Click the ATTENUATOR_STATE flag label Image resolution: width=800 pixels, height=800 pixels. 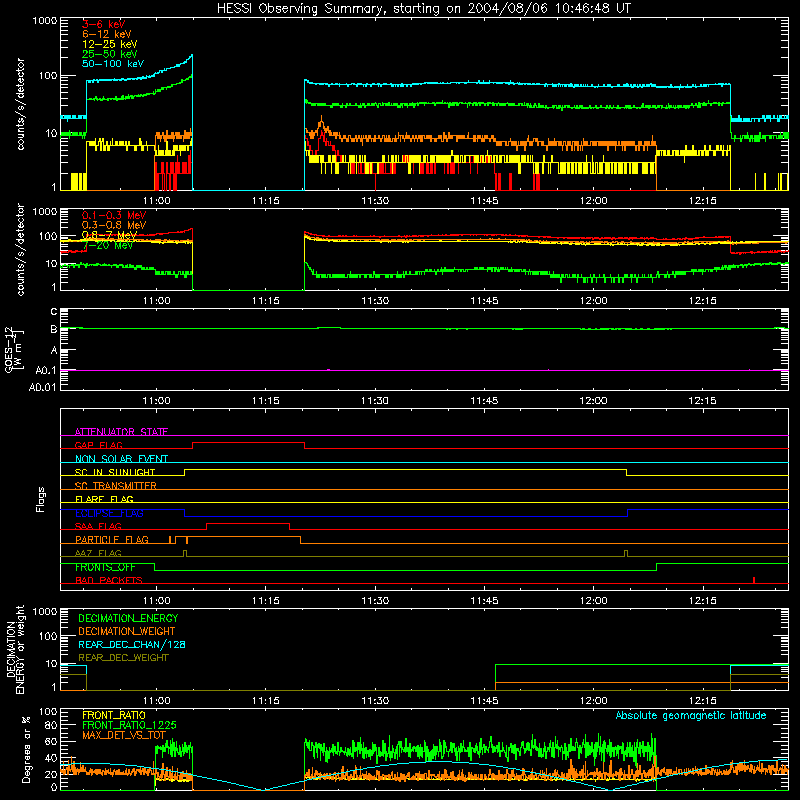(121, 432)
